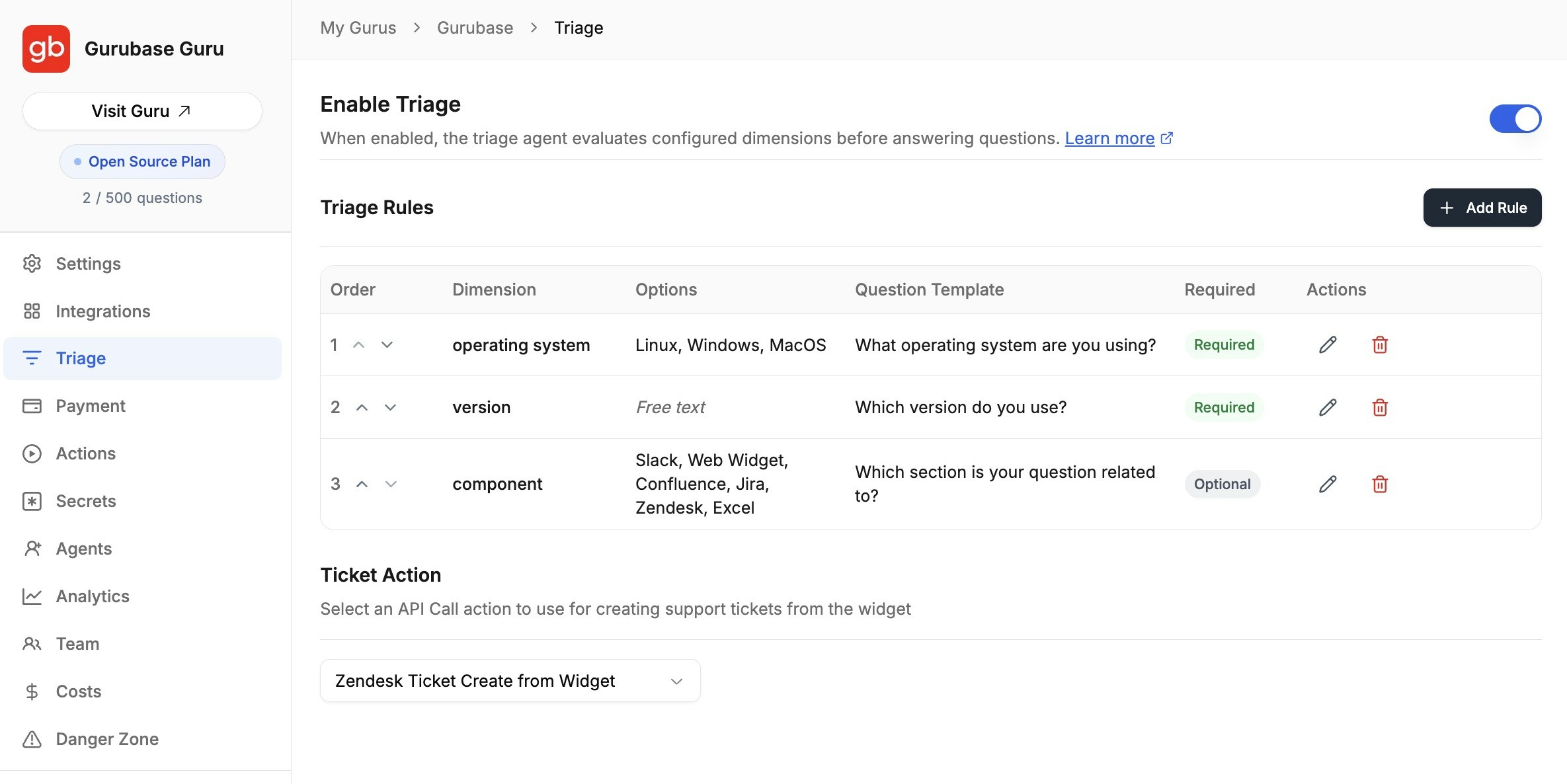Click the Integrations grid icon

tap(32, 311)
